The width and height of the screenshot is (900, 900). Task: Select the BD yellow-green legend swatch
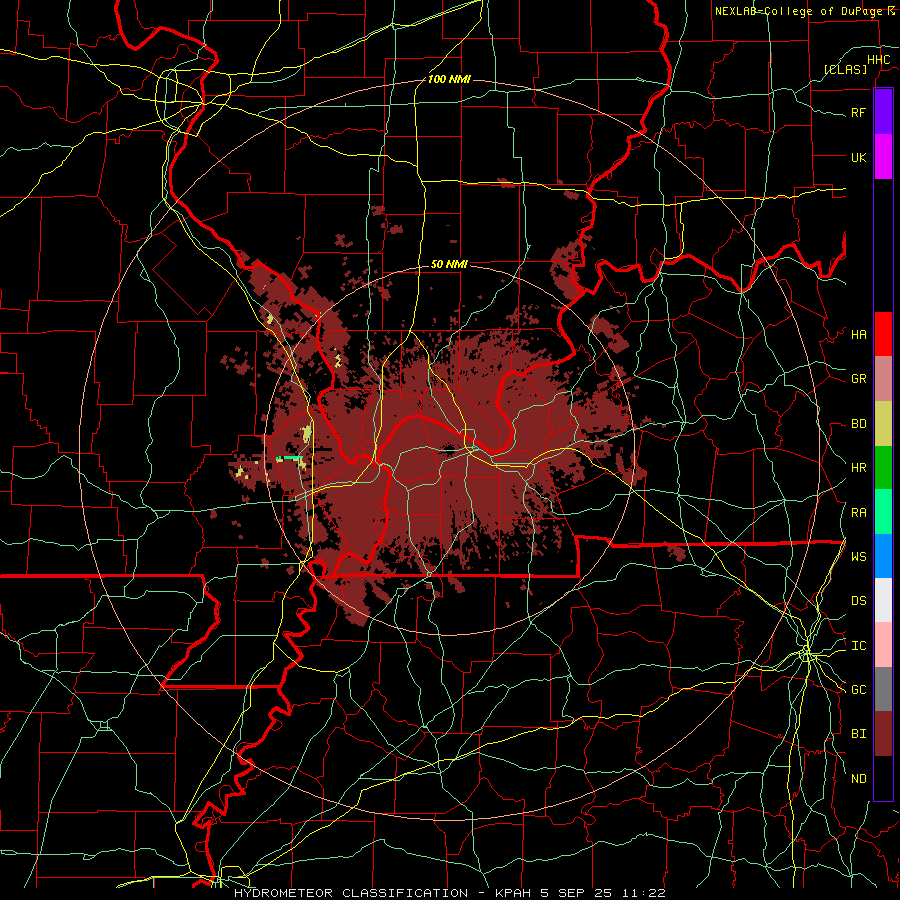[883, 423]
